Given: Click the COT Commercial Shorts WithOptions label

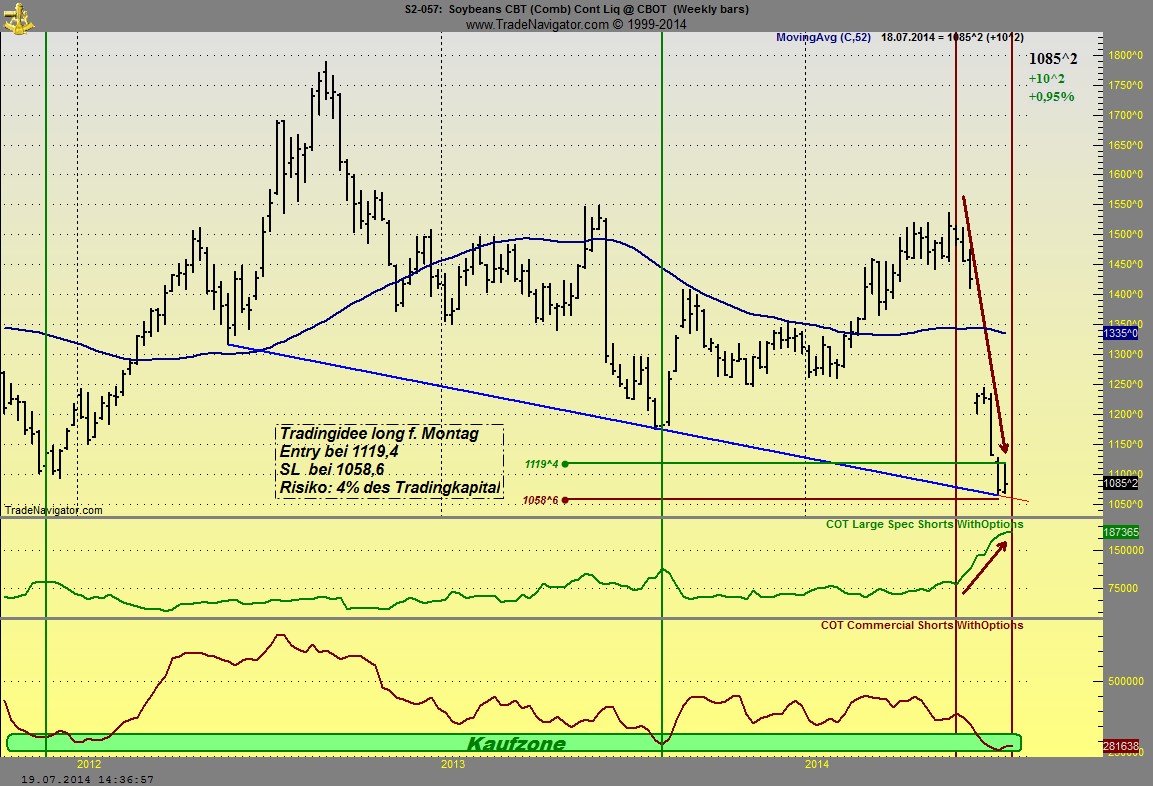Looking at the screenshot, I should click(921, 626).
